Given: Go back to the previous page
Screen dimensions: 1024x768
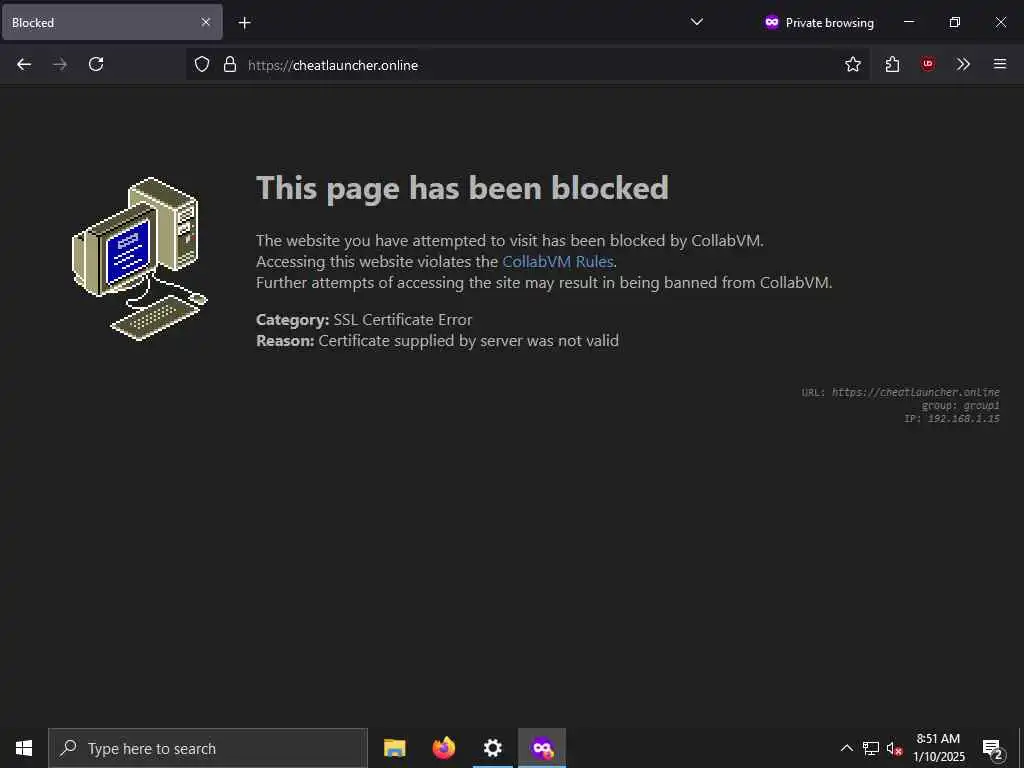Looking at the screenshot, I should click(x=24, y=64).
